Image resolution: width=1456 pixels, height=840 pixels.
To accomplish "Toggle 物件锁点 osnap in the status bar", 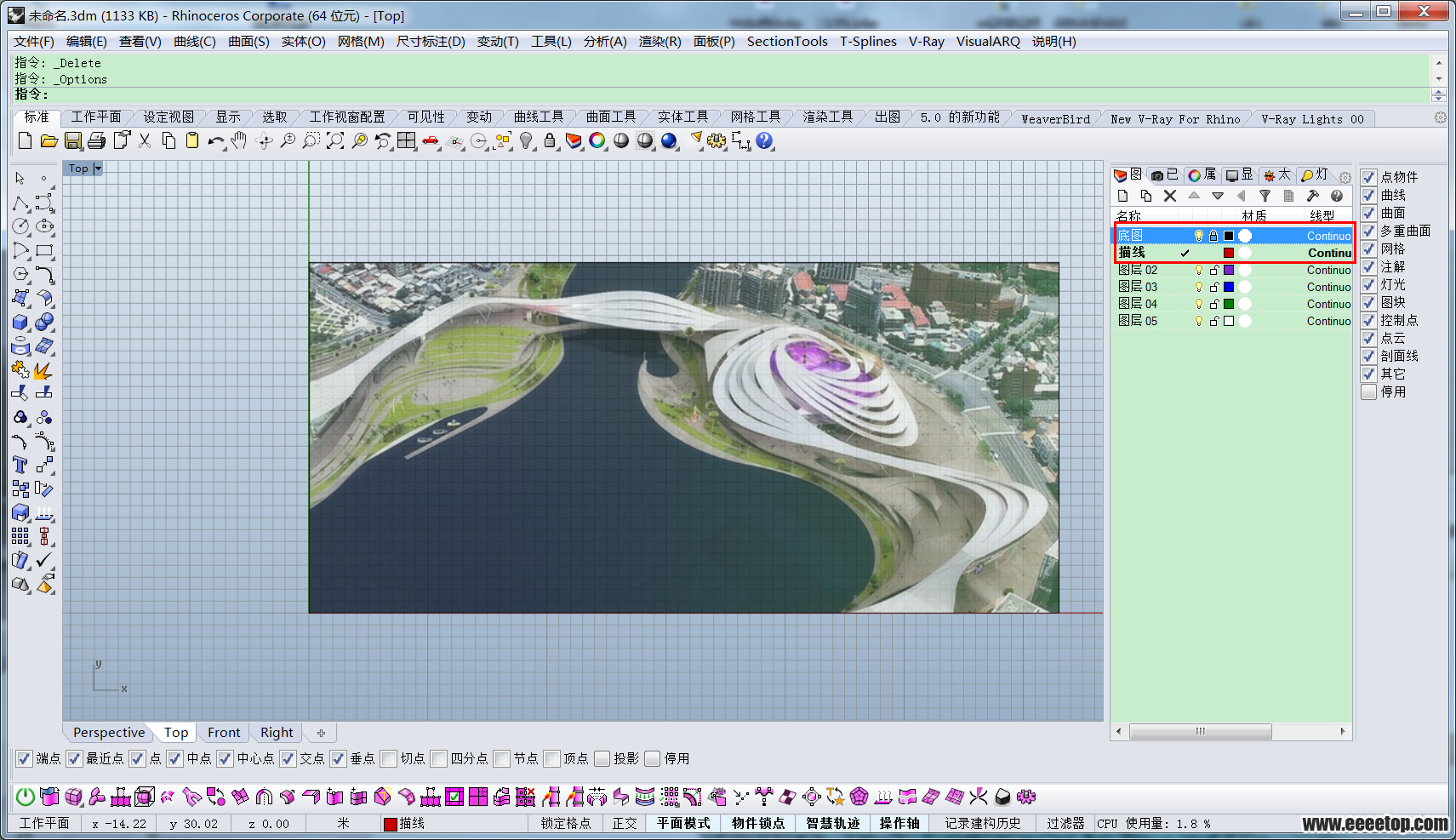I will pyautogui.click(x=758, y=823).
